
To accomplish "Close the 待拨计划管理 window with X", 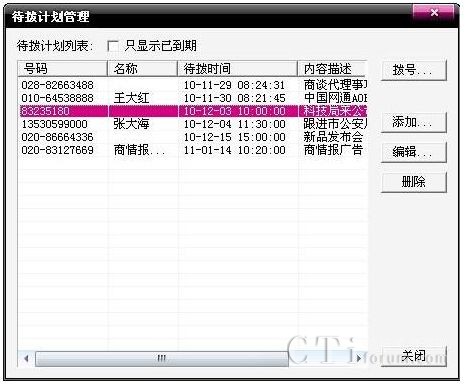I will click(434, 13).
